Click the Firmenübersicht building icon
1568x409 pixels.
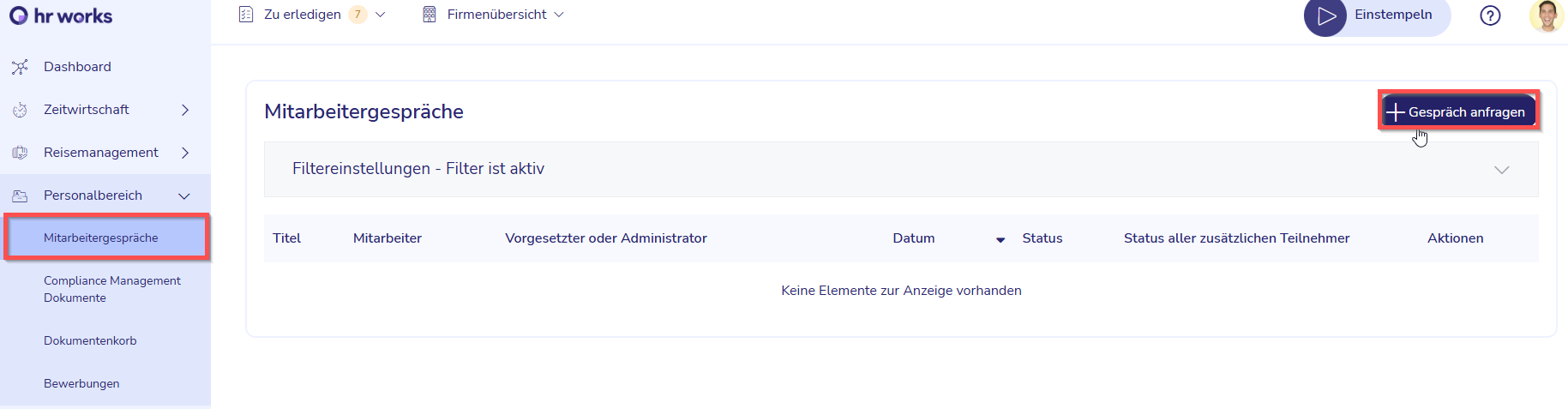pyautogui.click(x=430, y=15)
